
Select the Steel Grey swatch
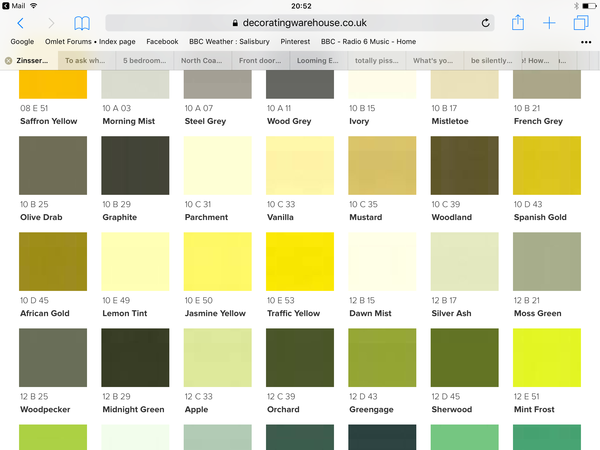click(218, 84)
